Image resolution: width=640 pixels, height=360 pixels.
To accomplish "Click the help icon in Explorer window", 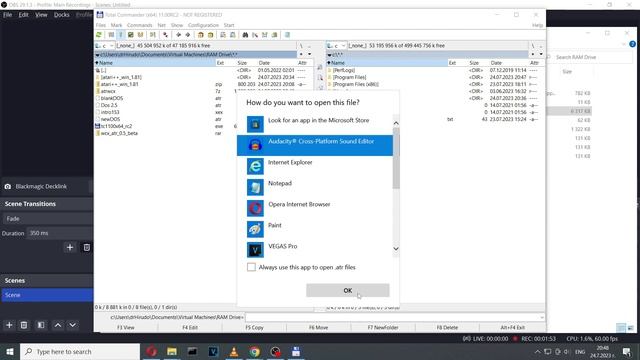I will tap(632, 44).
